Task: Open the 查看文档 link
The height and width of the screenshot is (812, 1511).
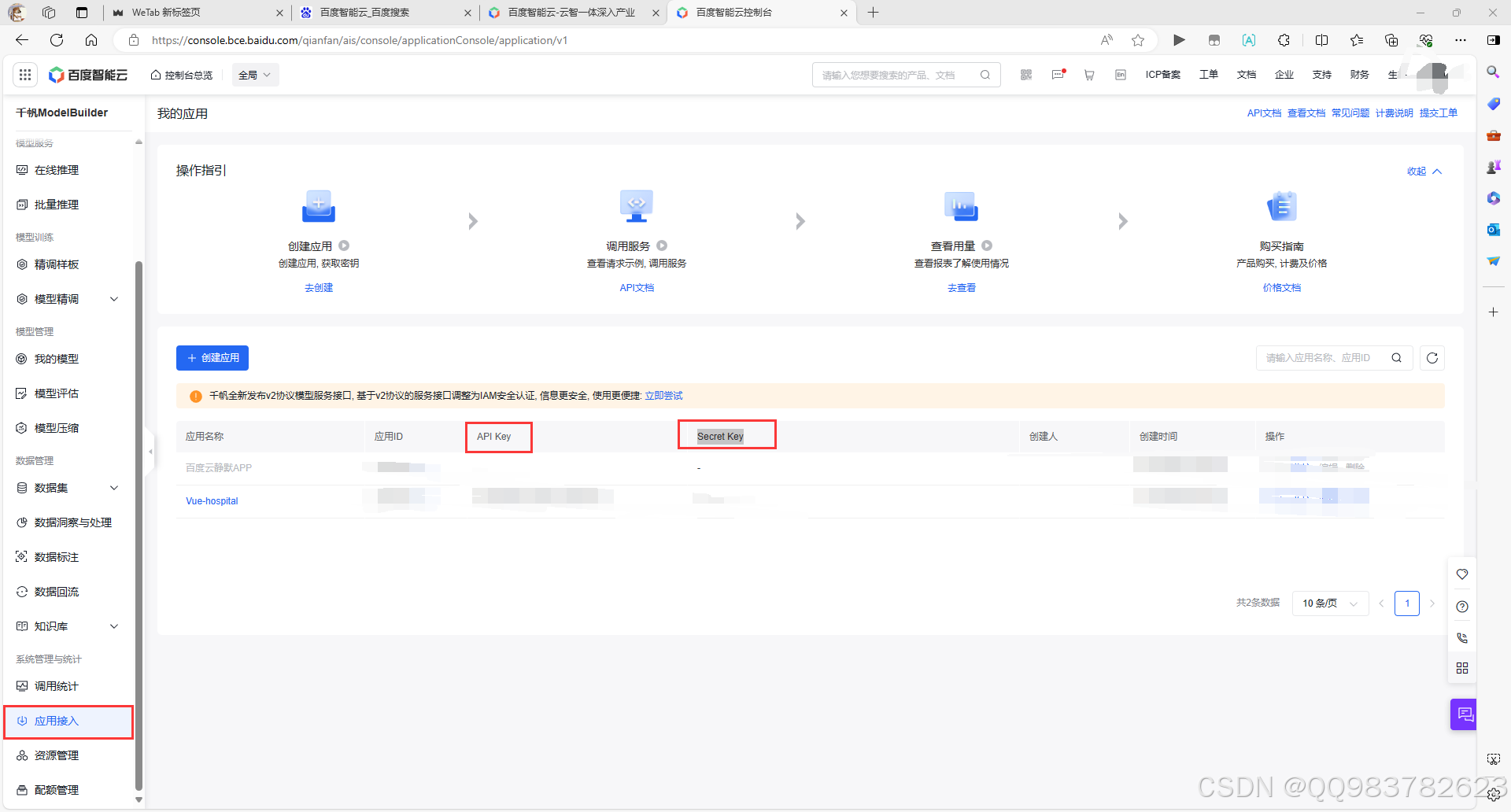Action: (1306, 113)
